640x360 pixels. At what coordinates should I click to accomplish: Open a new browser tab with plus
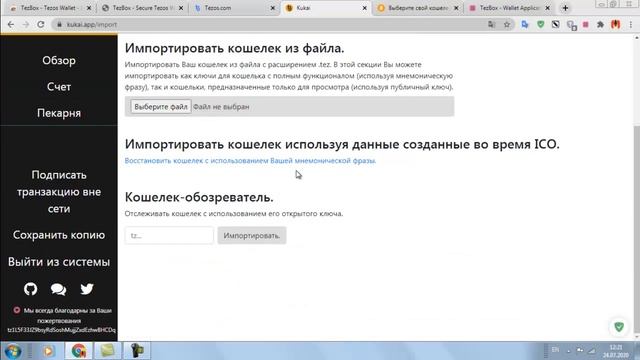click(565, 8)
